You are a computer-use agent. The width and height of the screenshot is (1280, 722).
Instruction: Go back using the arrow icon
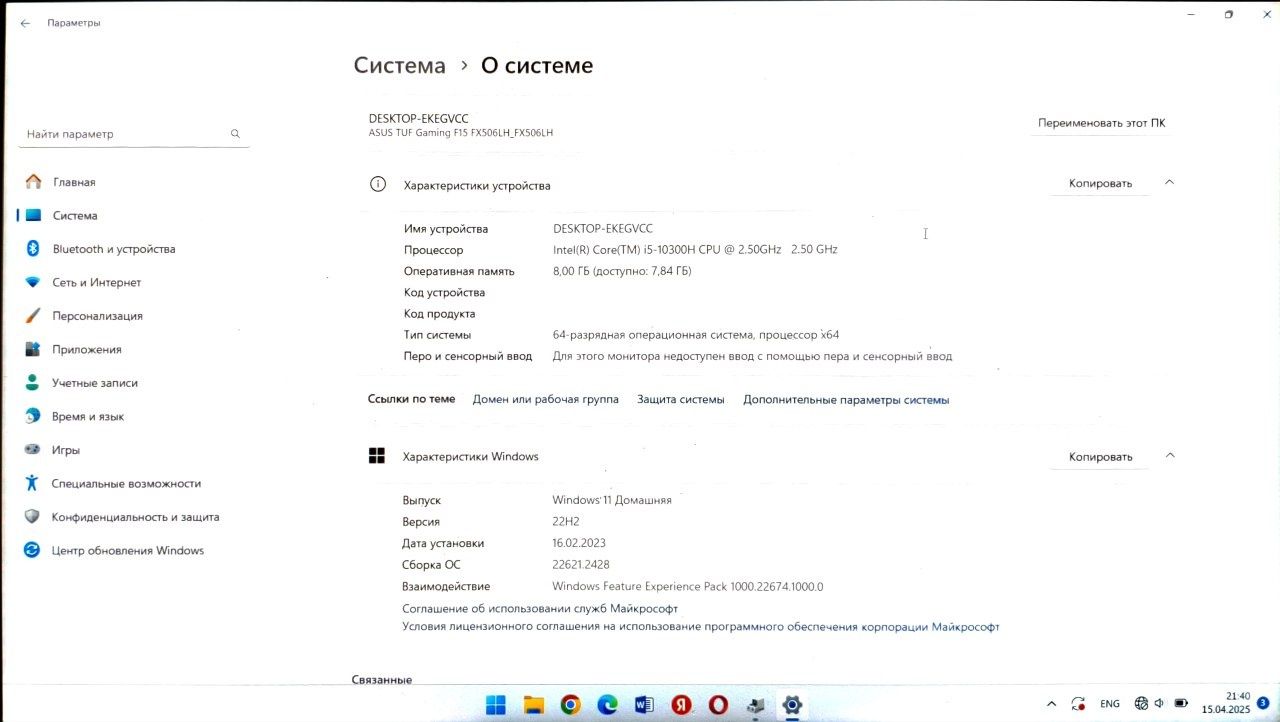25,23
